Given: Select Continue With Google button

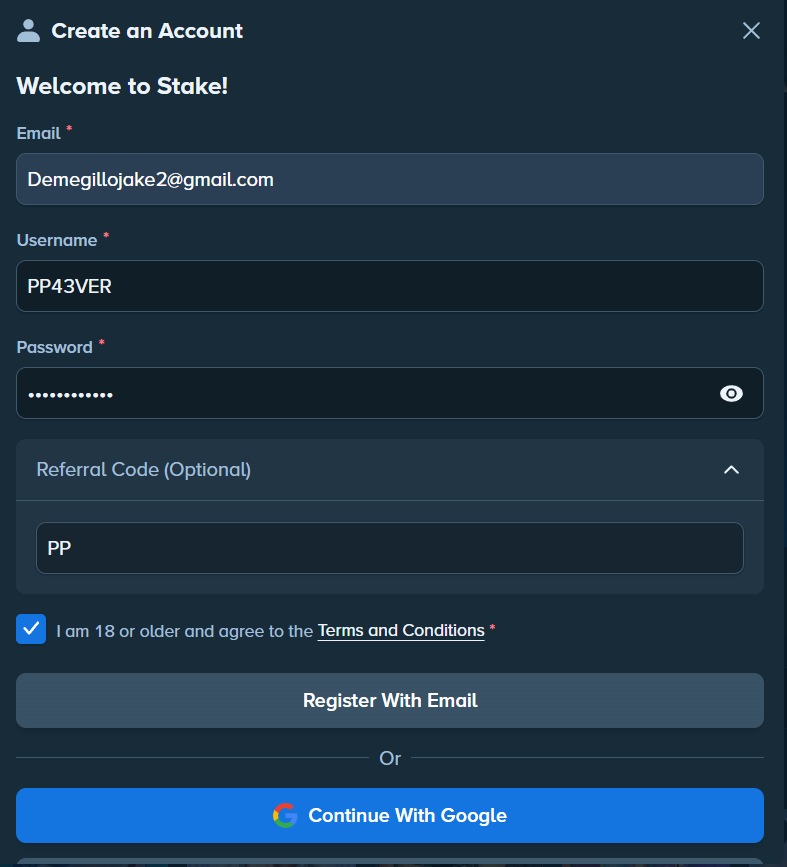Looking at the screenshot, I should [390, 816].
